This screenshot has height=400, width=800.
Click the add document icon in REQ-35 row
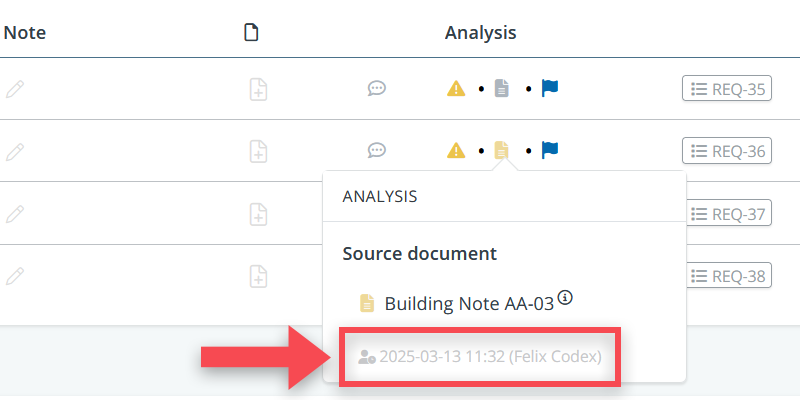pyautogui.click(x=258, y=89)
